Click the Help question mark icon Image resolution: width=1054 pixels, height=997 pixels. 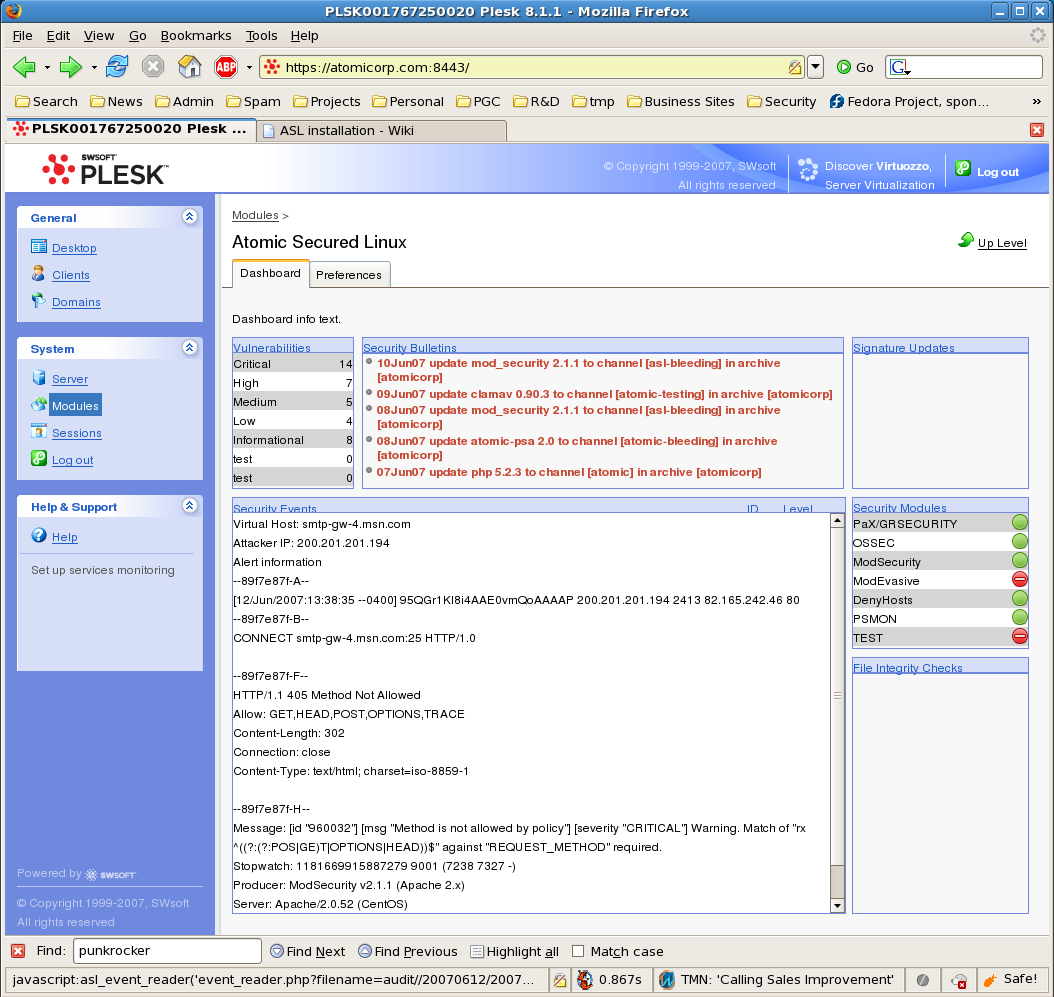39,536
